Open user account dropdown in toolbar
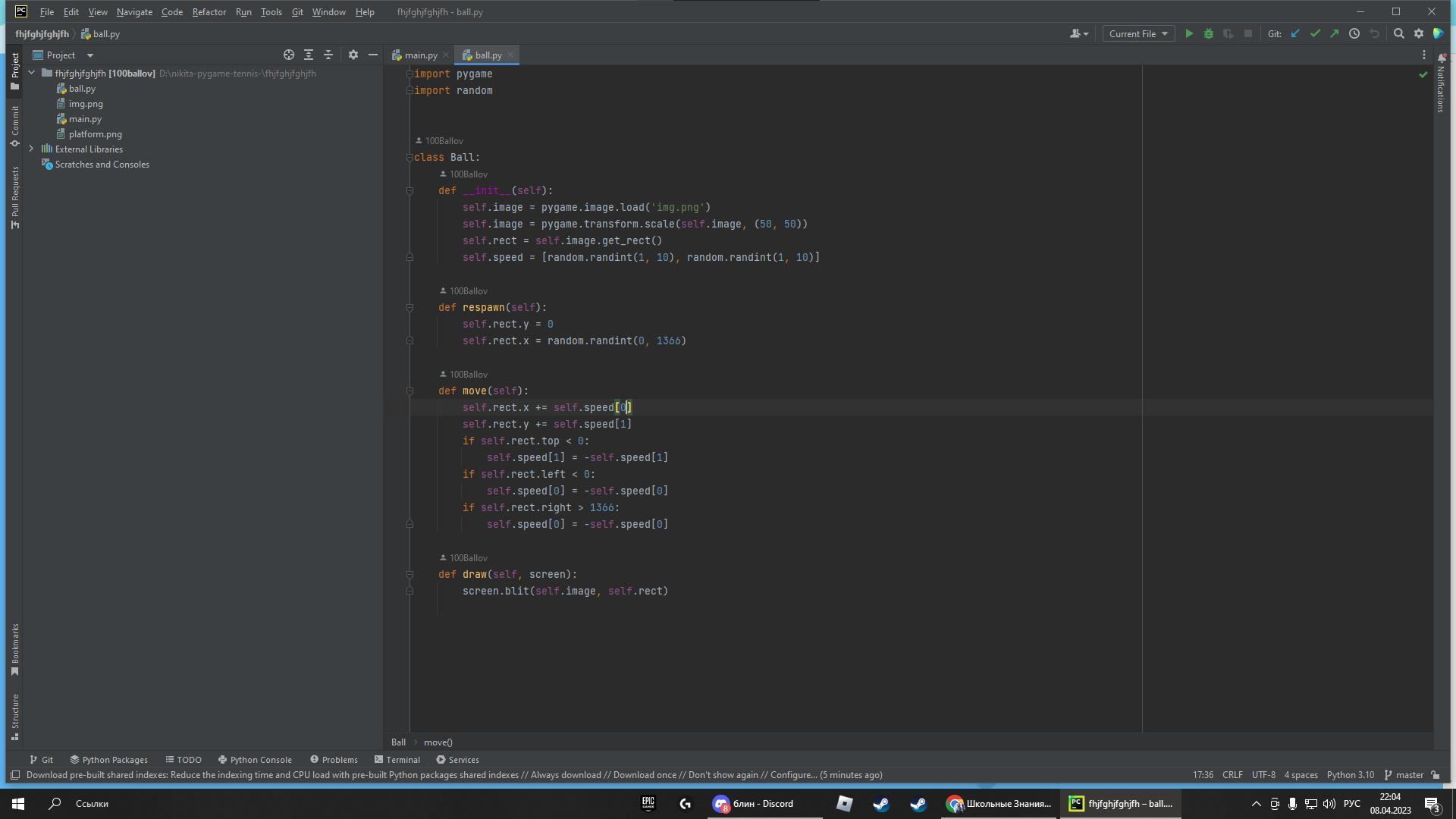Screen dimensions: 1456x819 (x=1079, y=33)
